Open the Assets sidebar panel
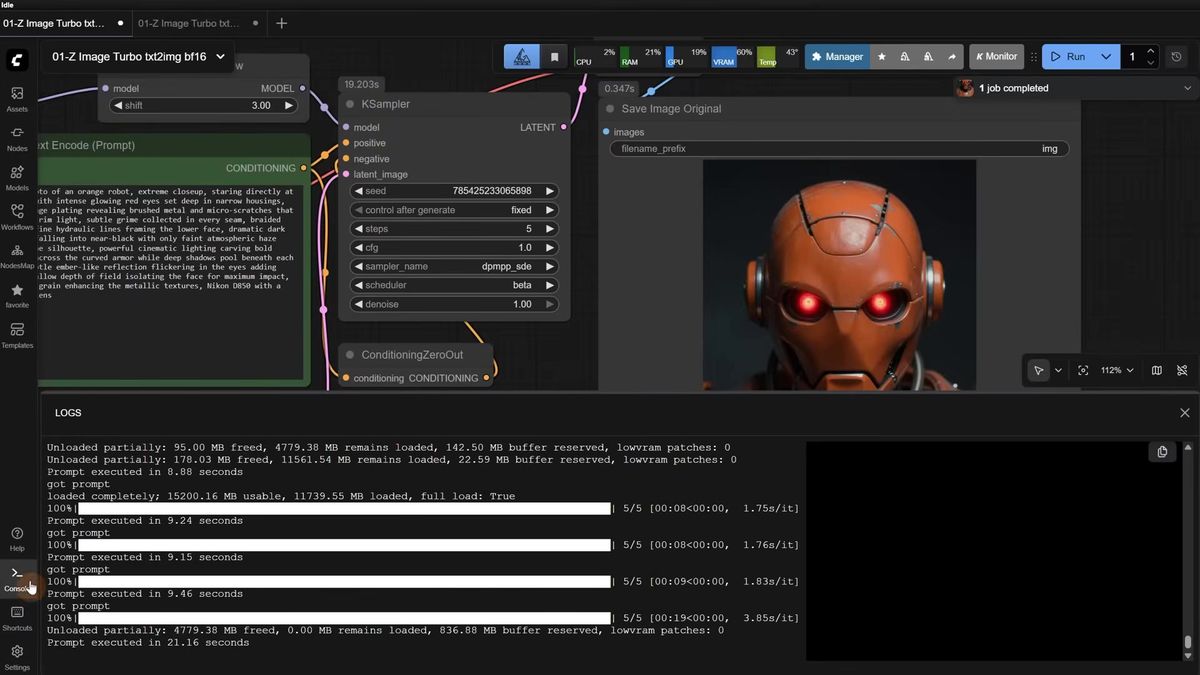1200x675 pixels. pos(17,99)
